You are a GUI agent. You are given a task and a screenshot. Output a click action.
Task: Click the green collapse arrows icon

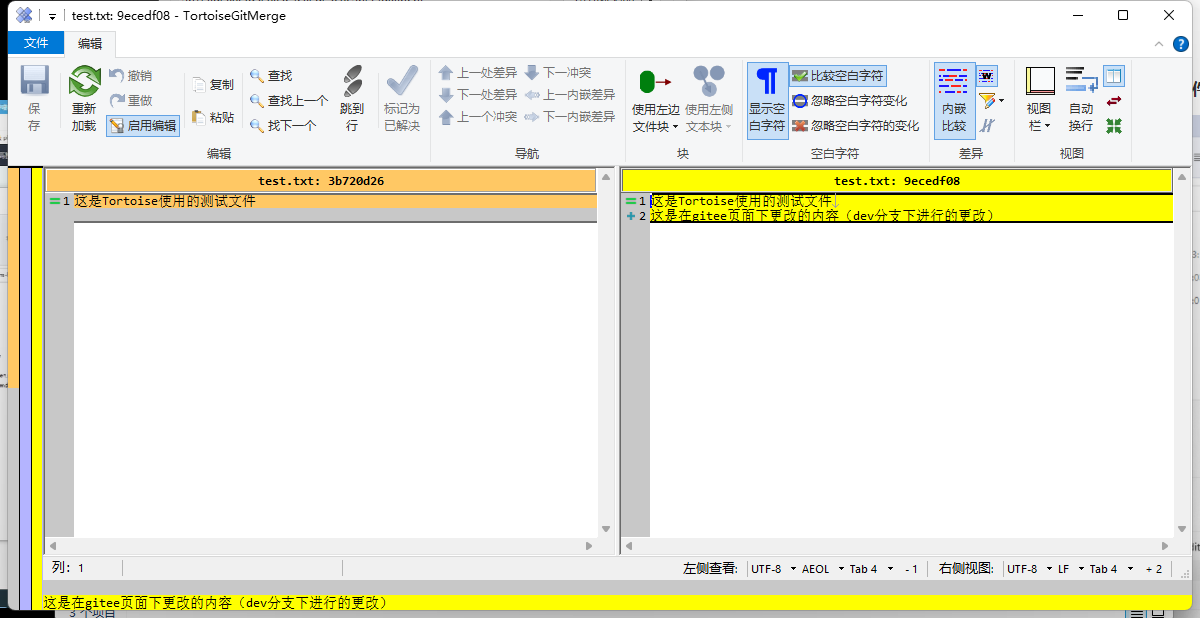pos(1114,125)
